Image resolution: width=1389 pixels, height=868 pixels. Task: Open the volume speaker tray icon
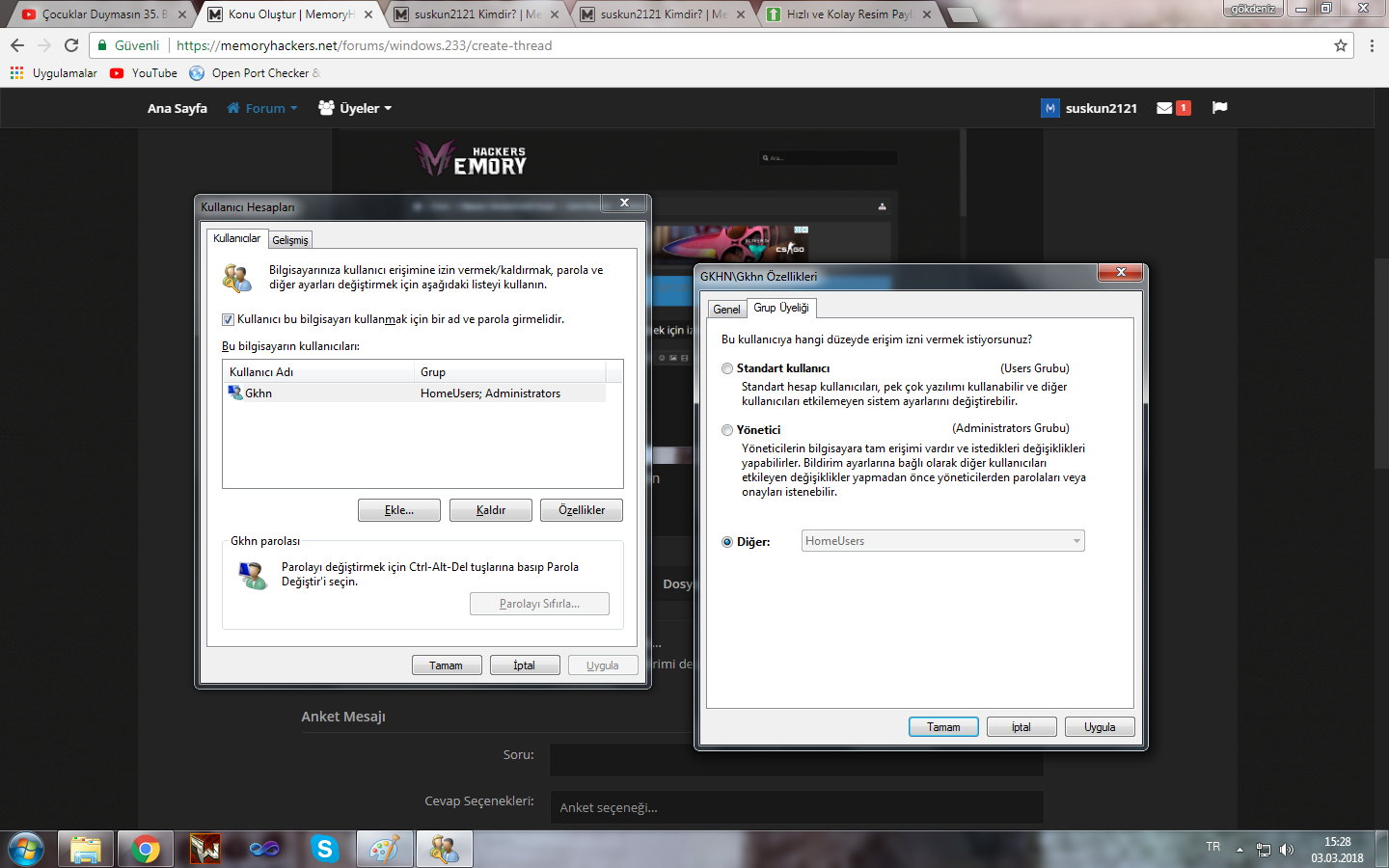[x=1286, y=850]
